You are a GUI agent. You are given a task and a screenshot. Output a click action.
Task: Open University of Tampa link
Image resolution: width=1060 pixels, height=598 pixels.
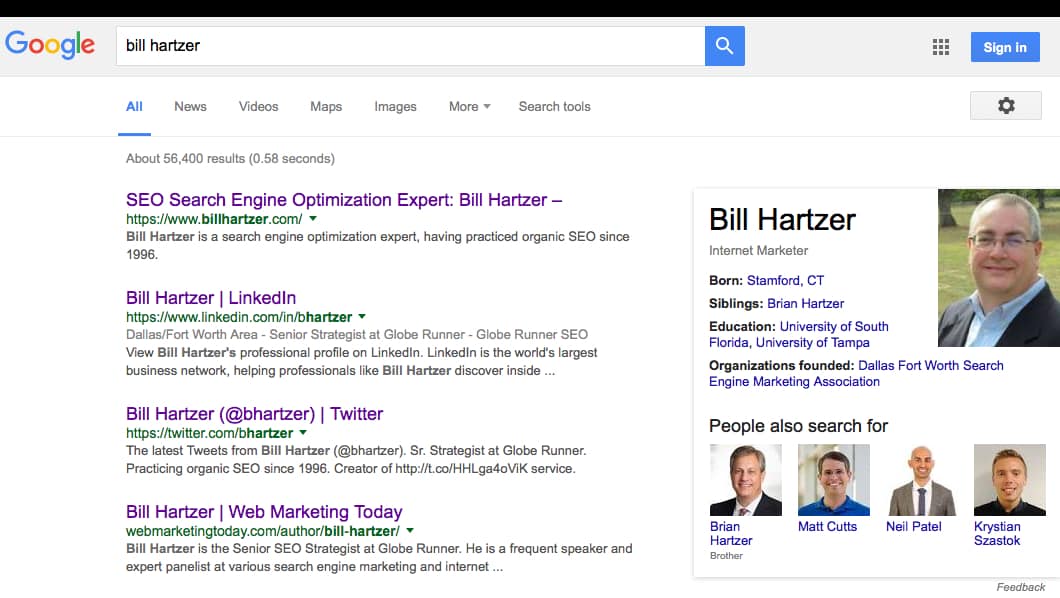point(813,343)
